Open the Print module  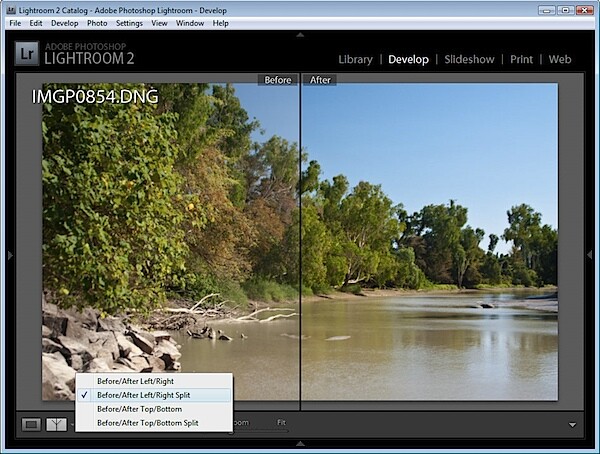(522, 59)
